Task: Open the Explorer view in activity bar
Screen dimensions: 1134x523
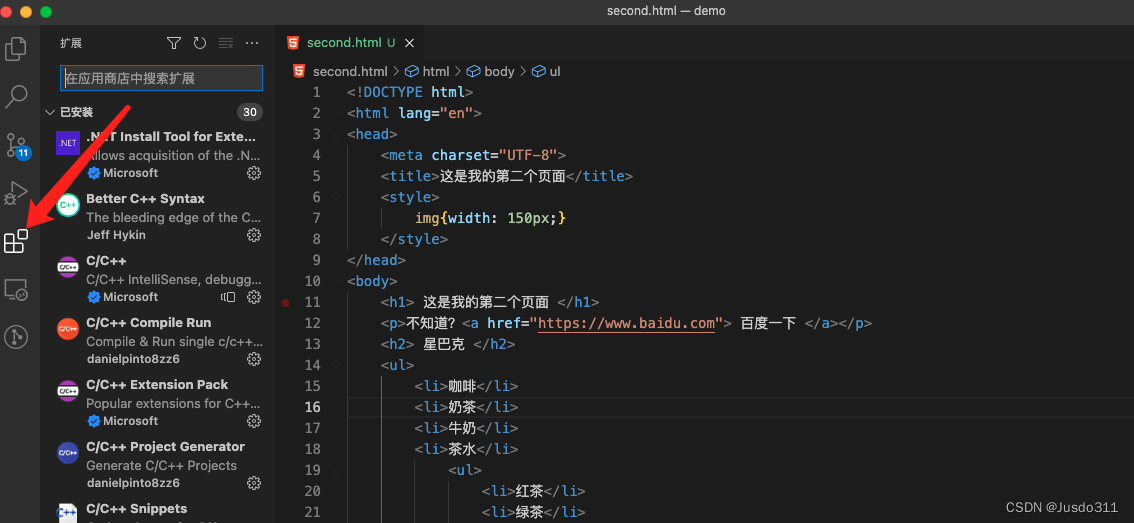Action: point(16,48)
